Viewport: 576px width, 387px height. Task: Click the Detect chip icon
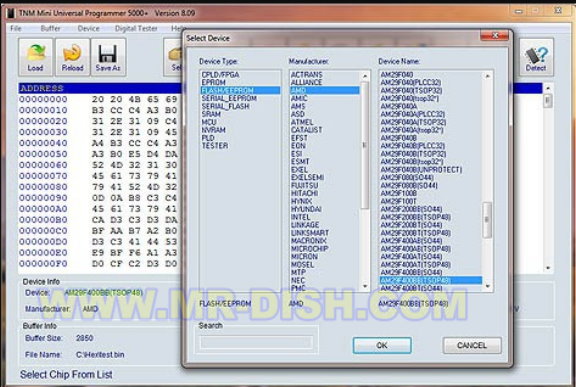536,57
